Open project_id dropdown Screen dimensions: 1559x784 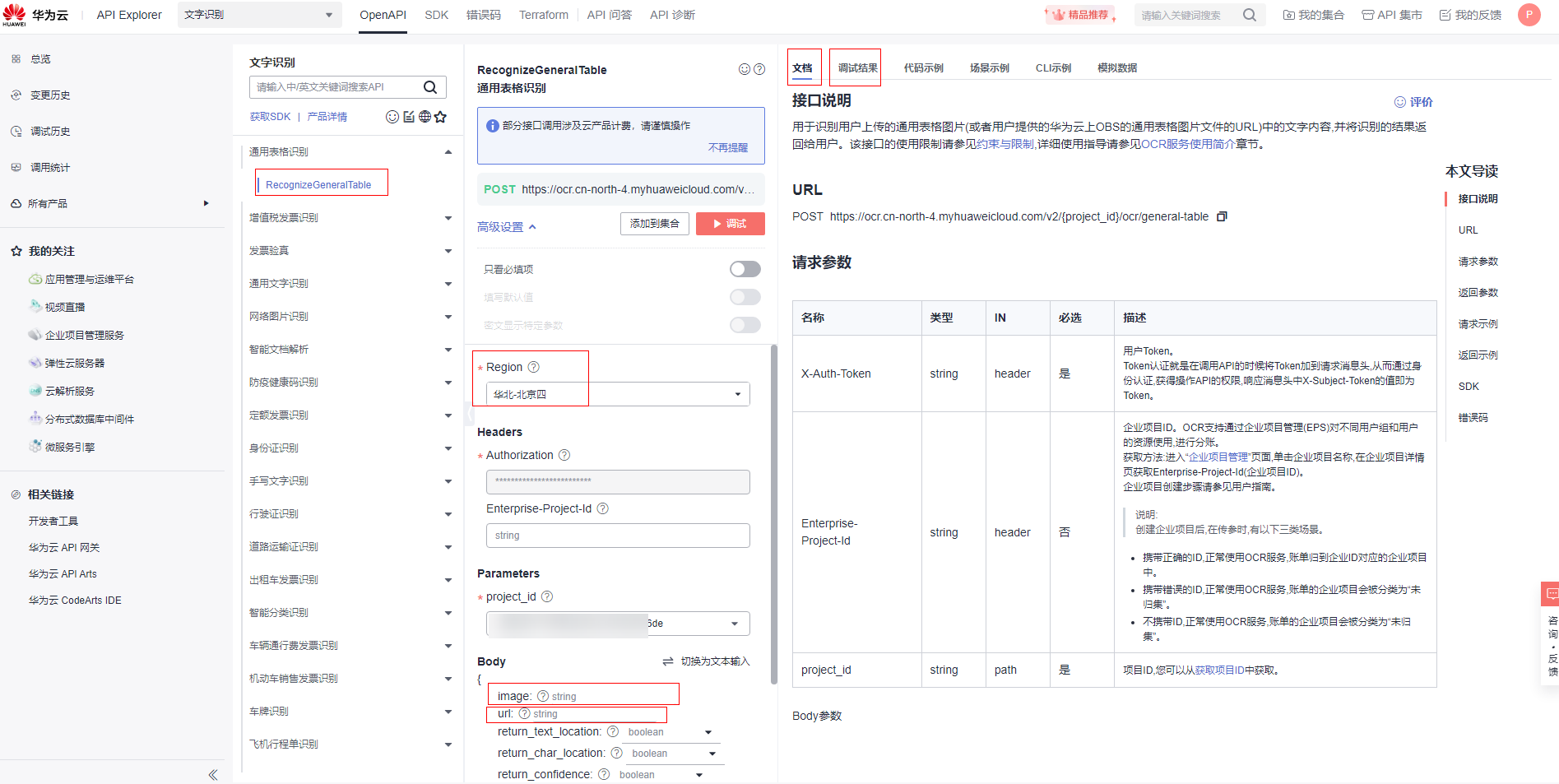(x=618, y=624)
